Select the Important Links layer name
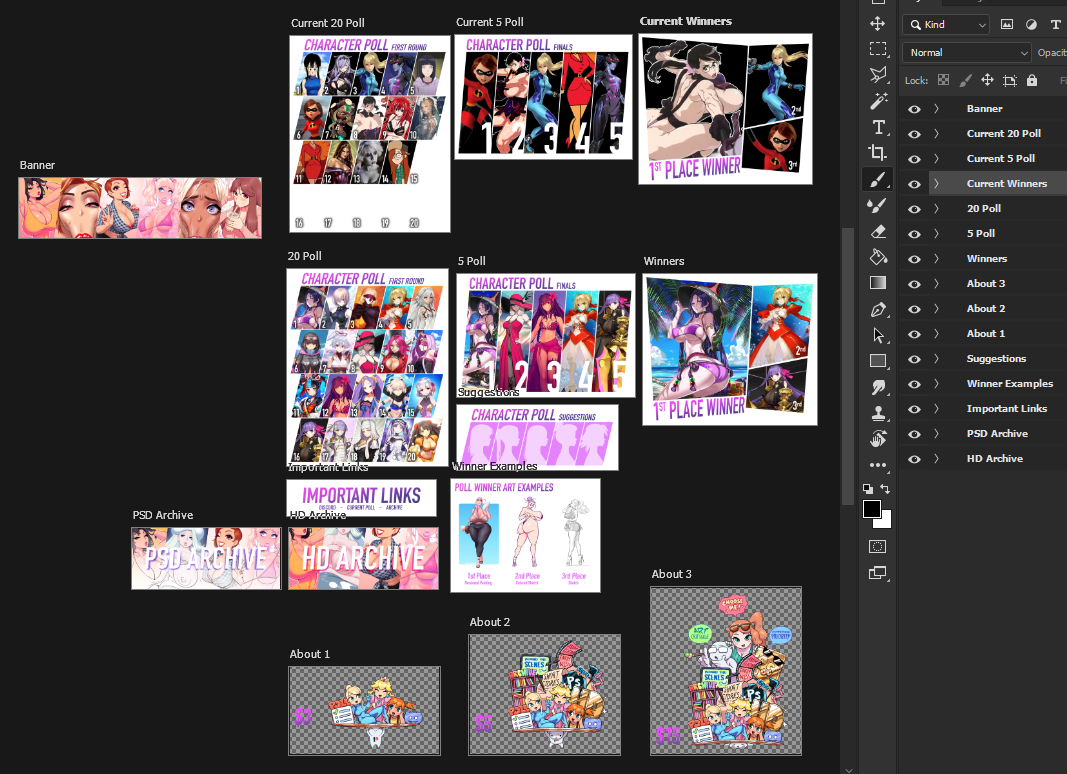 coord(1006,408)
